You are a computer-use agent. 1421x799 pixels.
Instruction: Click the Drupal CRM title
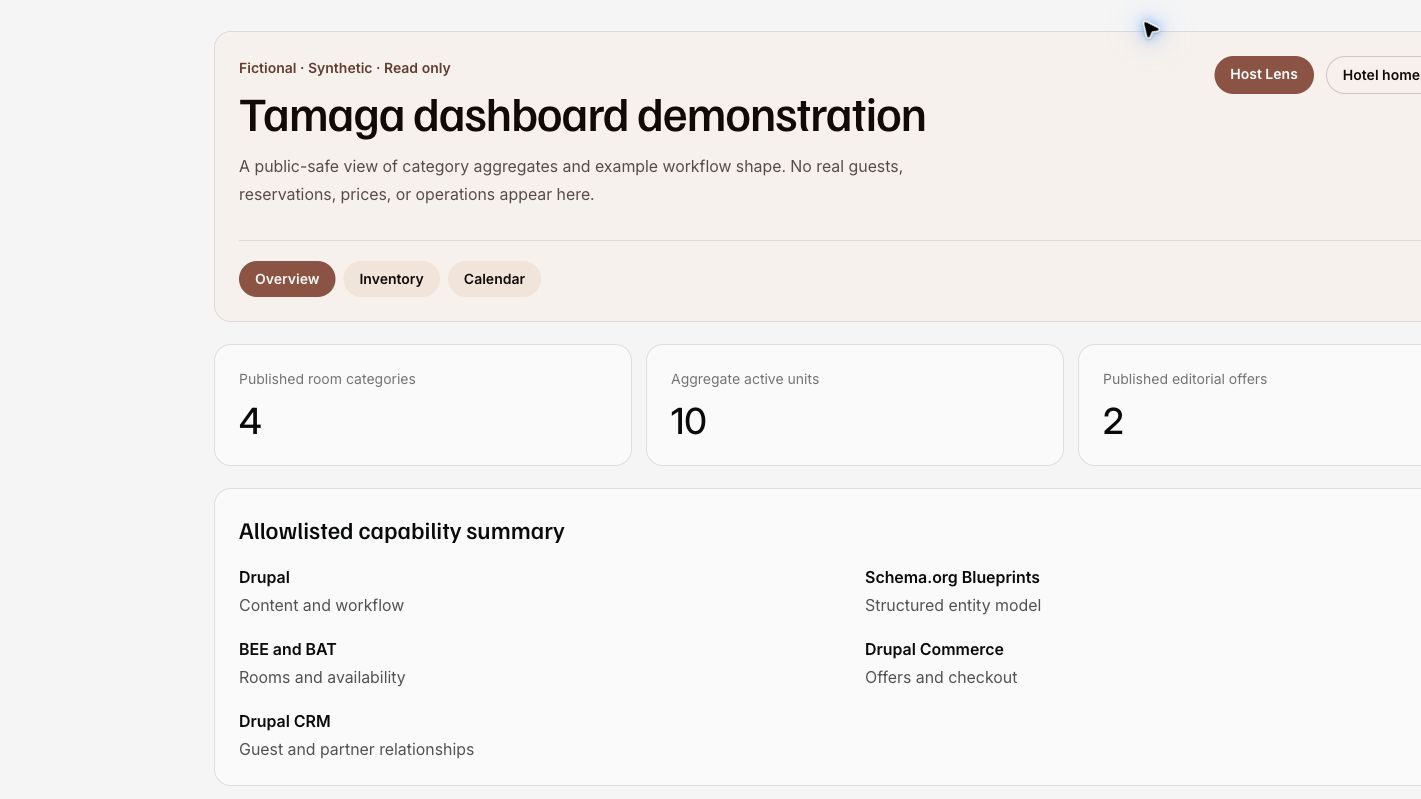click(x=284, y=721)
